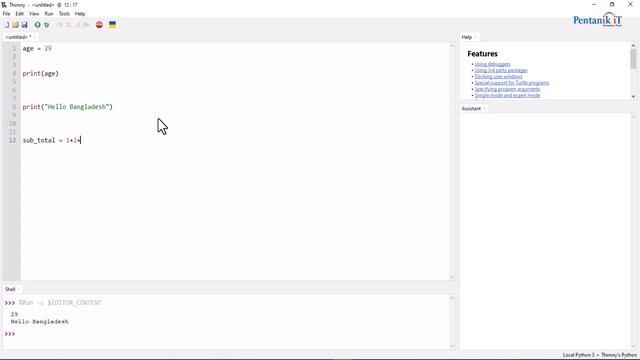Viewport: 640px width, 360px height.
Task: Click the Ukraine flag support icon
Action: 112,25
